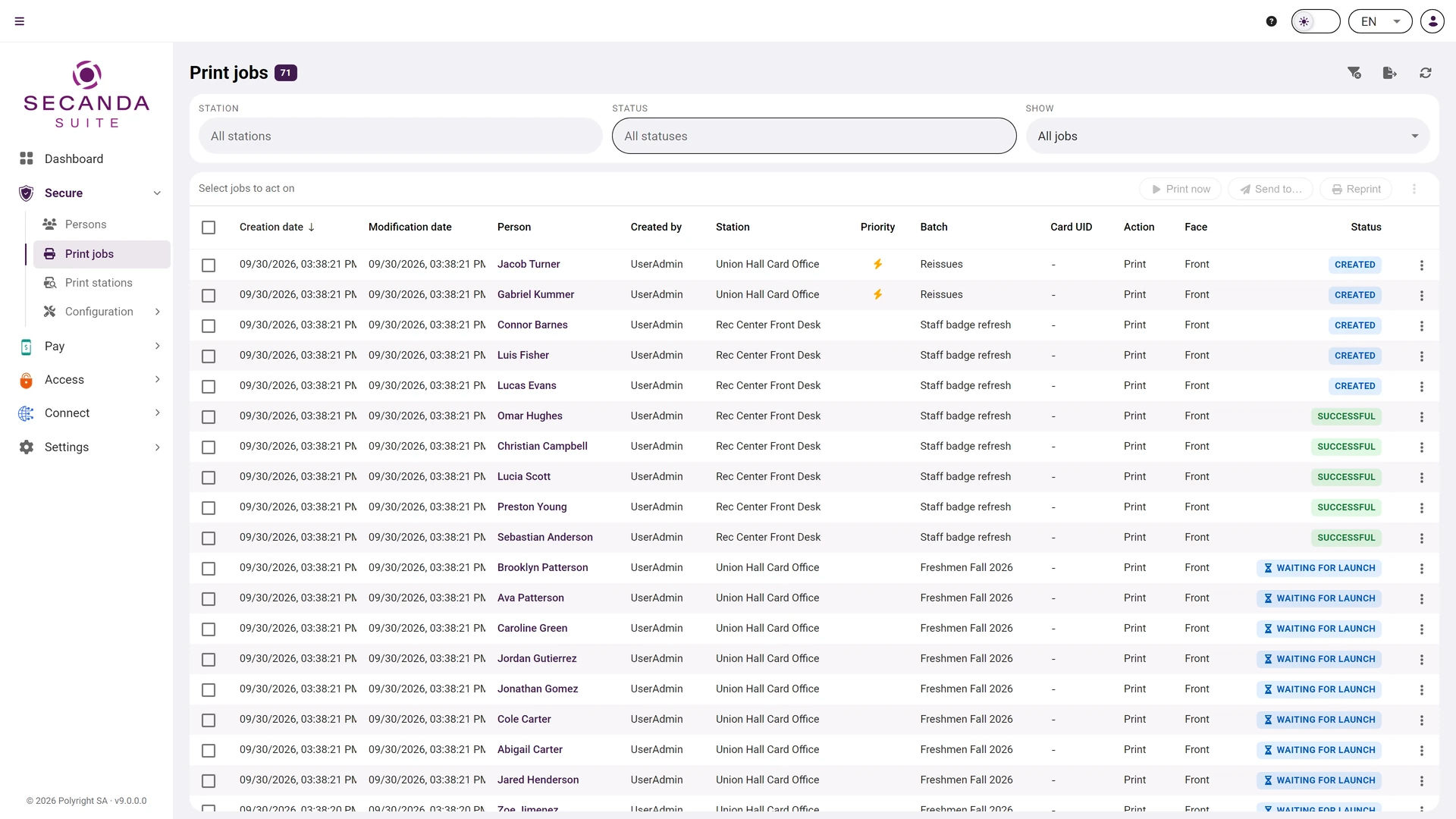Click the Connect globe icon
1456x819 pixels.
point(27,413)
